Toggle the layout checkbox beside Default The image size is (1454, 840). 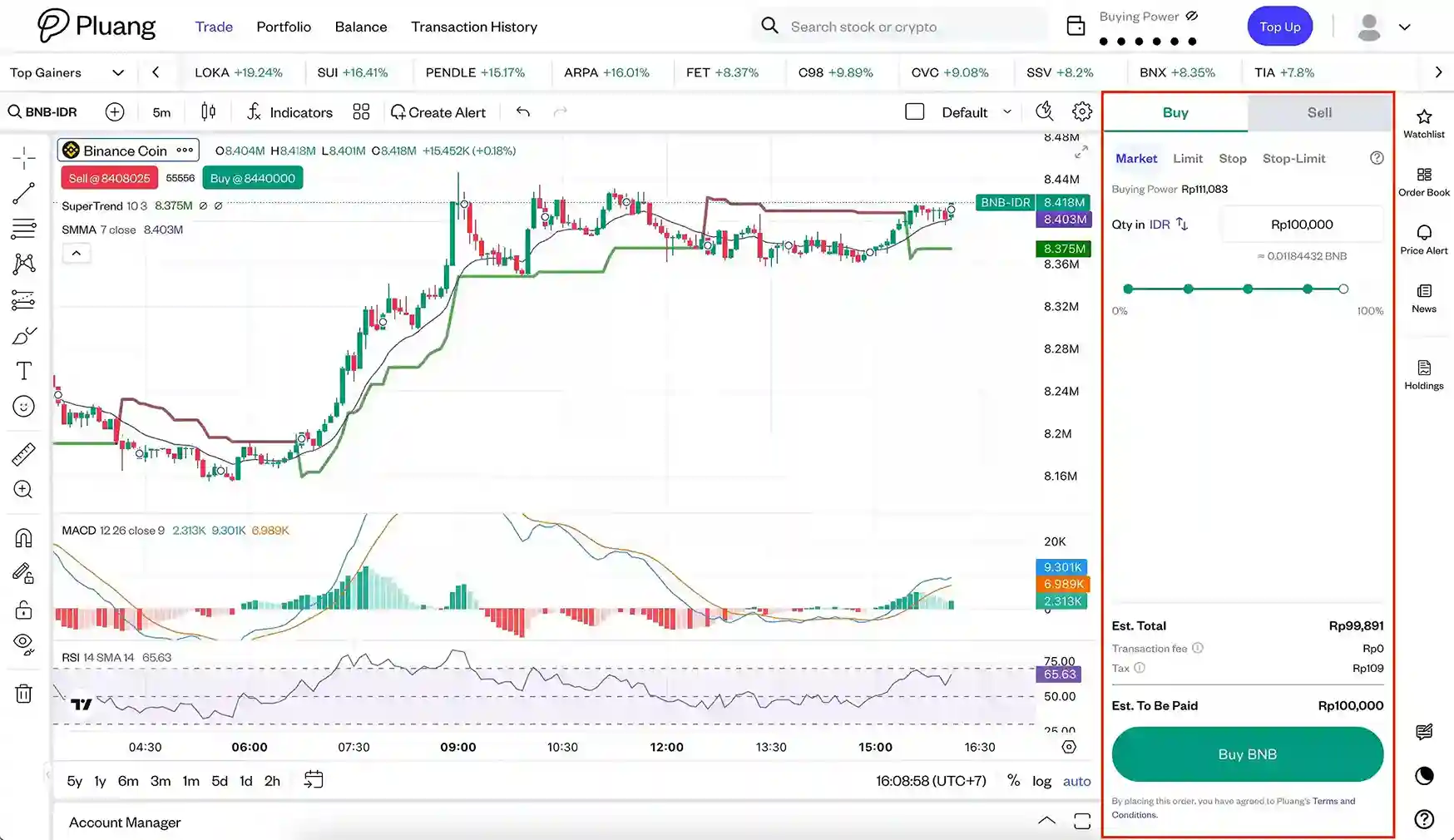click(914, 111)
